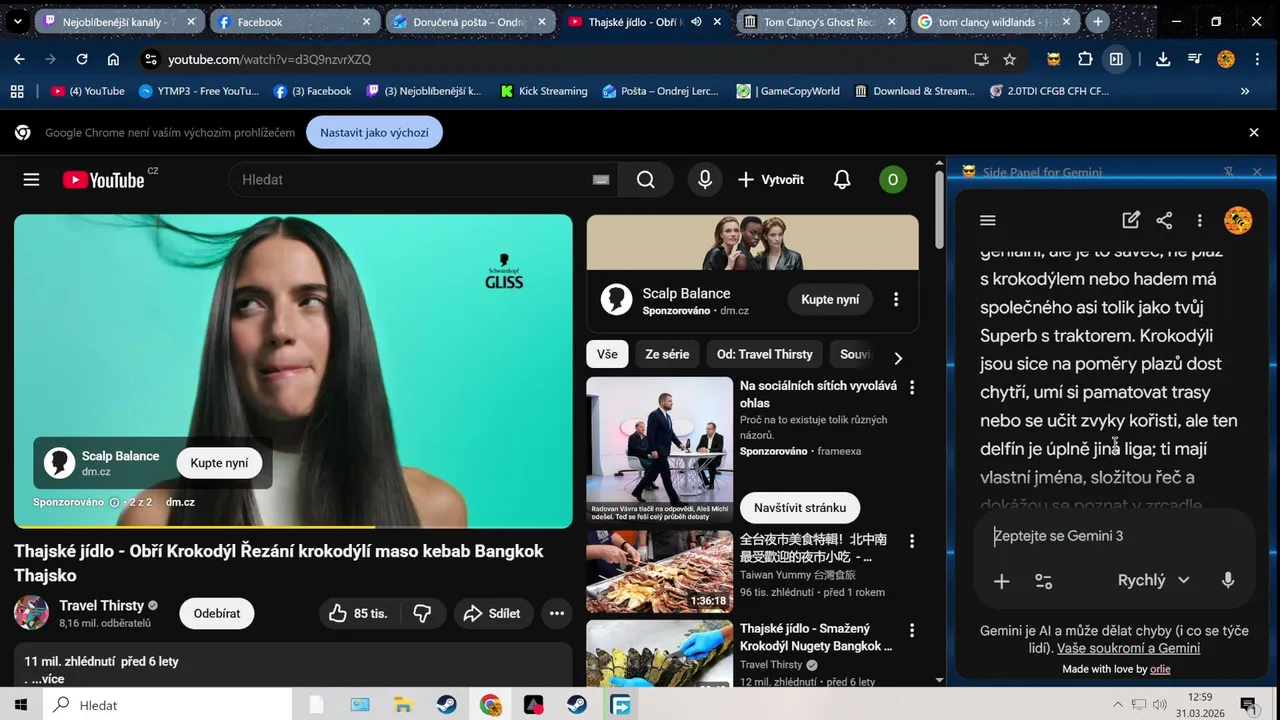Expand description with ...více
The height and width of the screenshot is (720, 1280).
tap(48, 679)
